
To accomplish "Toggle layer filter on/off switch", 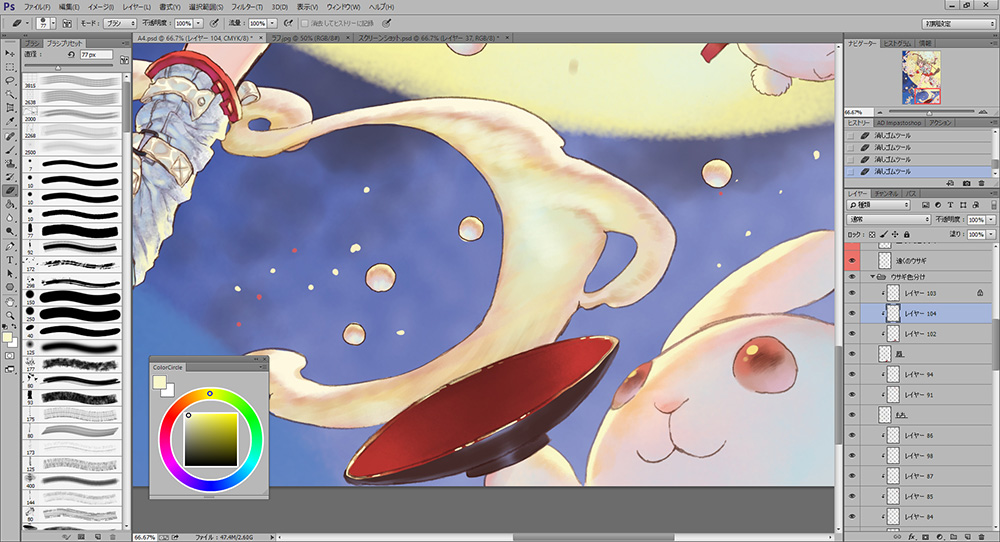I will 994,205.
